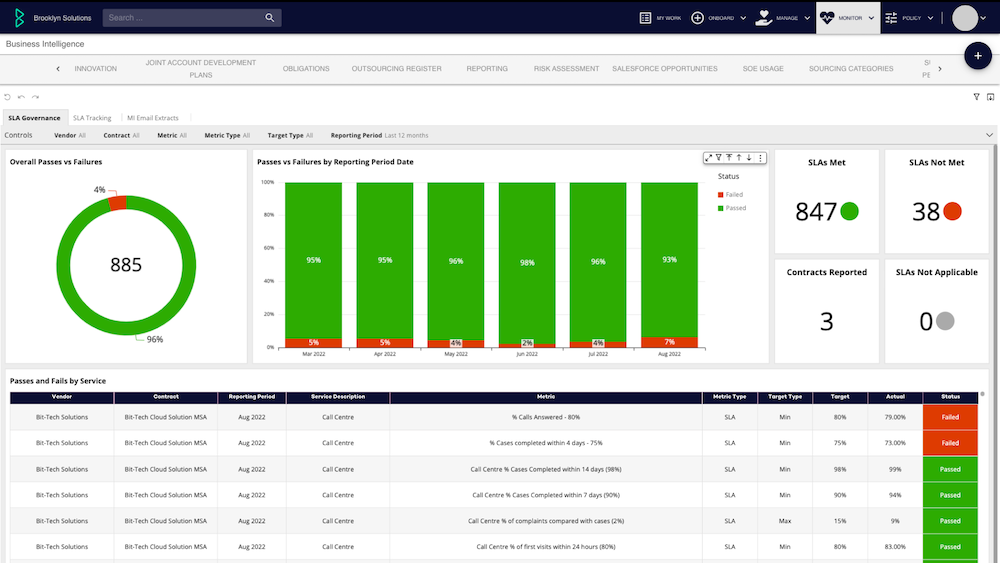Click Failed status for % Calls Answered row
The image size is (1000, 563).
(x=950, y=417)
